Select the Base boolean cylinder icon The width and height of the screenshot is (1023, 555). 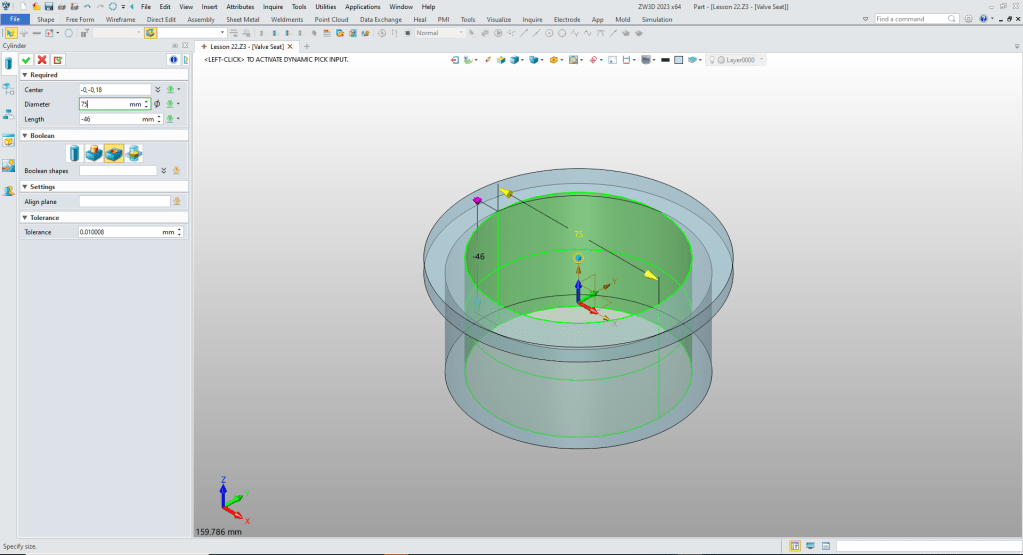pyautogui.click(x=75, y=153)
